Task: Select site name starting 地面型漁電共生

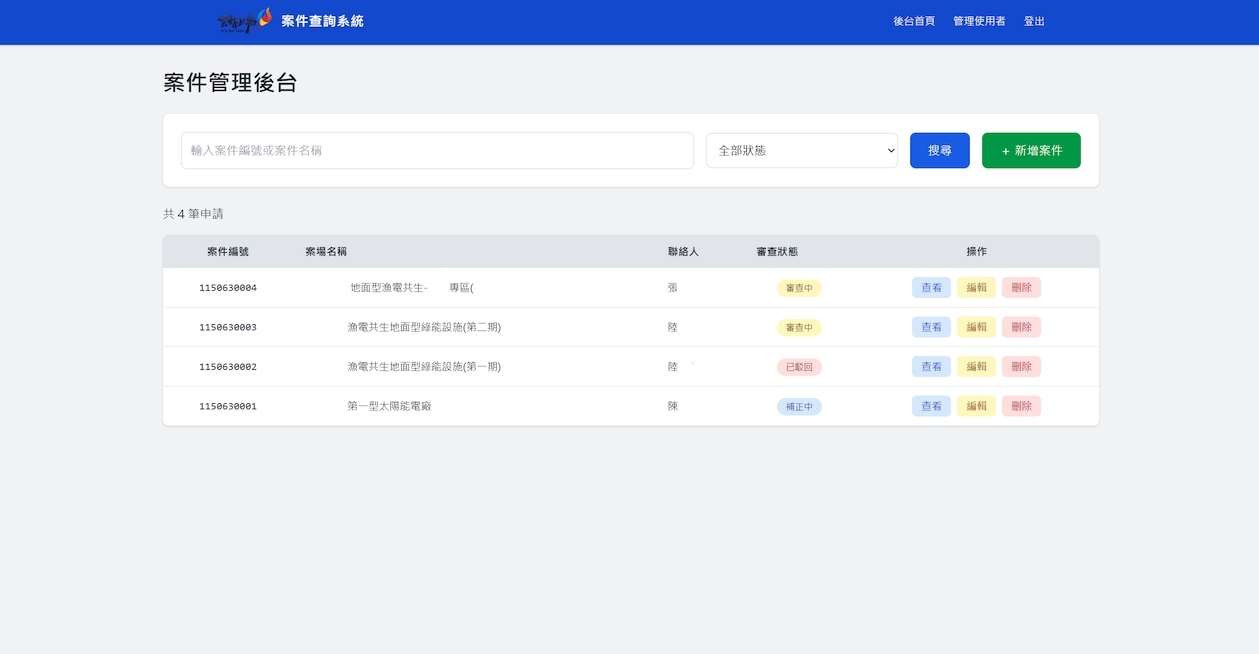Action: click(412, 288)
